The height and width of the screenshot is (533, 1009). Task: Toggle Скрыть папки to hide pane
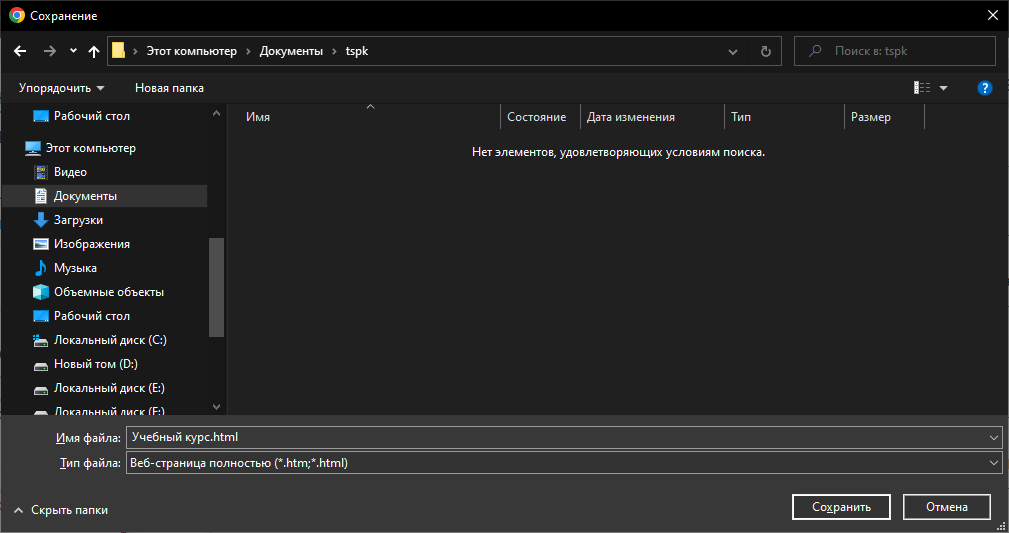tap(60, 510)
